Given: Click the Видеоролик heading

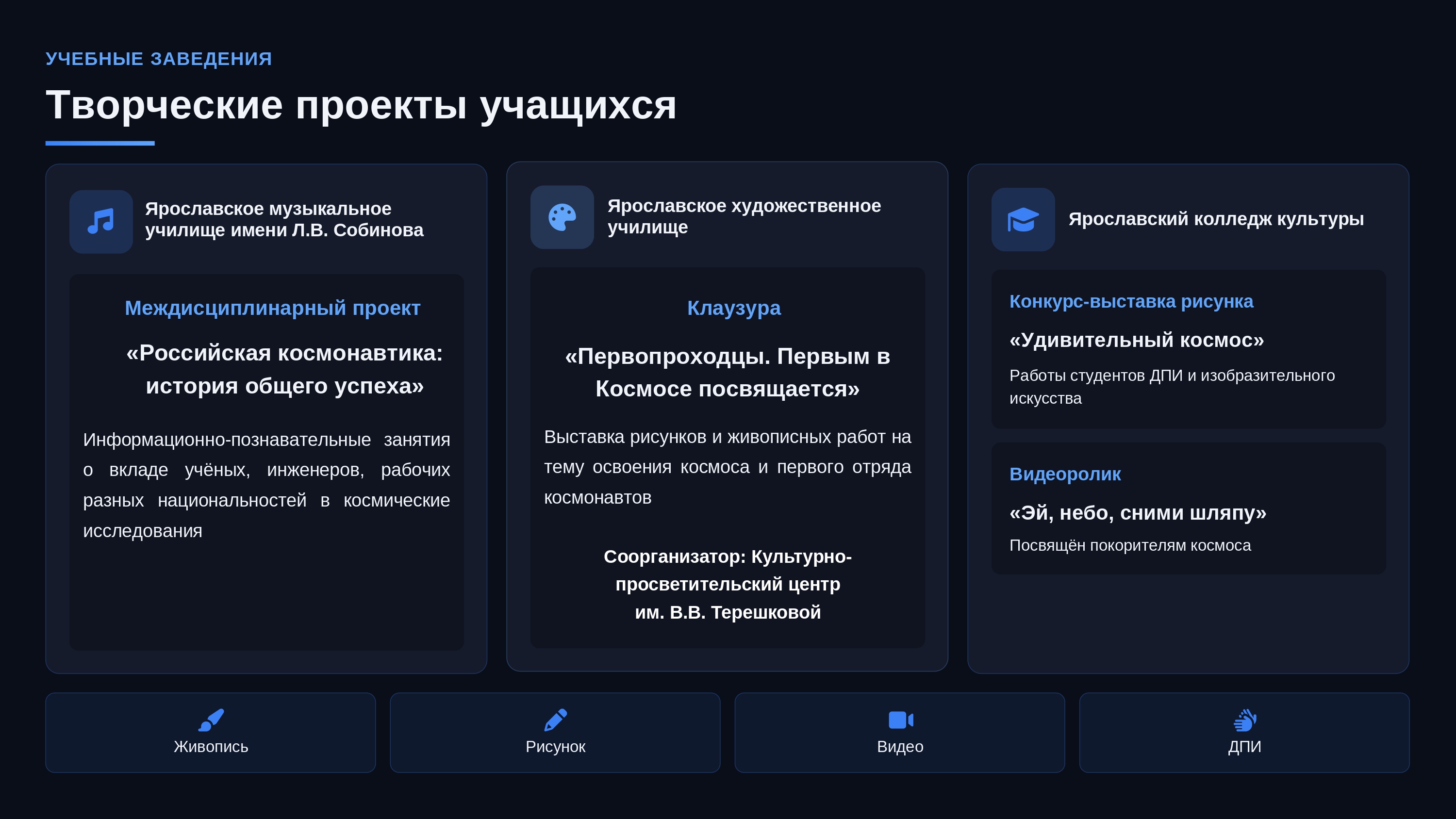Looking at the screenshot, I should [x=1065, y=474].
